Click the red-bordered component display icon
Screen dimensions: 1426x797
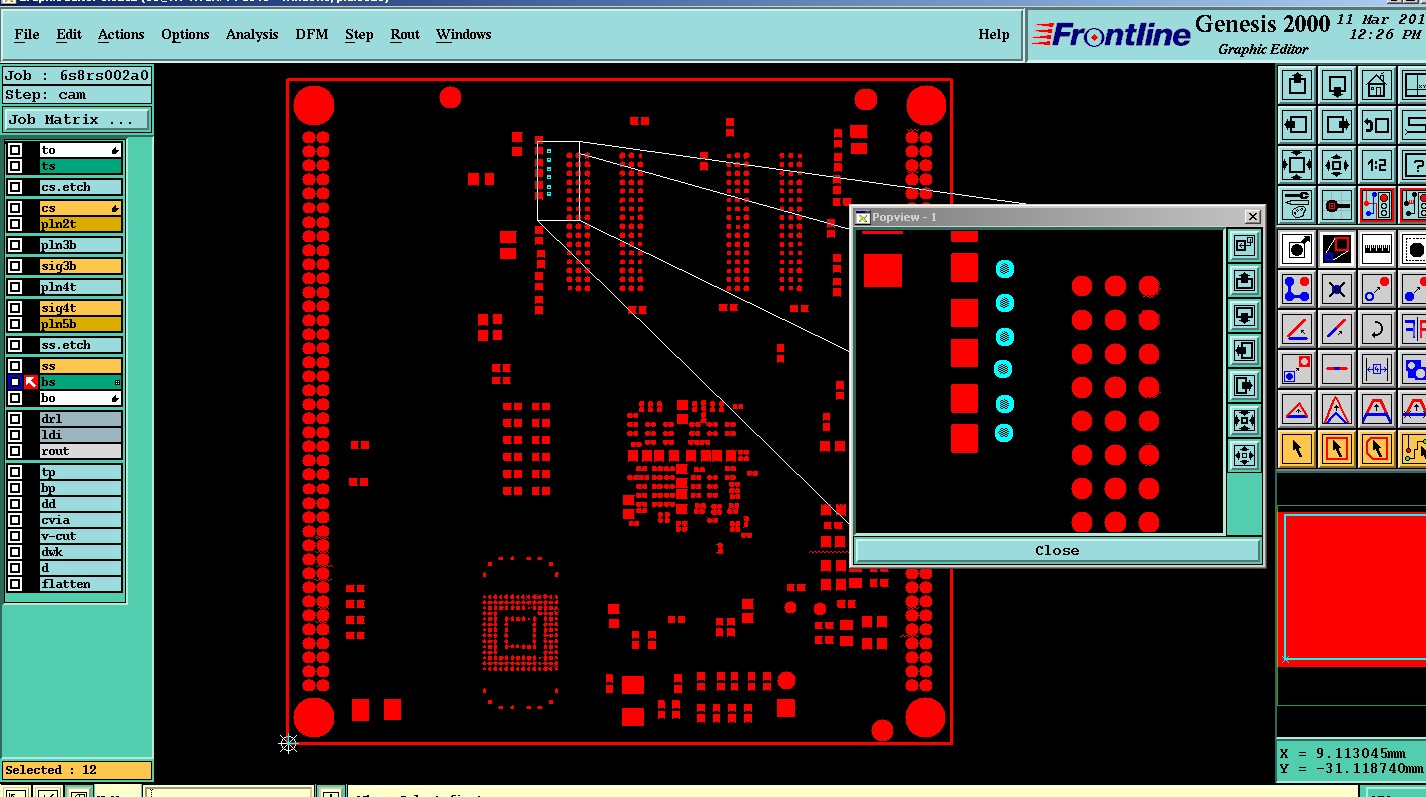coord(1377,206)
